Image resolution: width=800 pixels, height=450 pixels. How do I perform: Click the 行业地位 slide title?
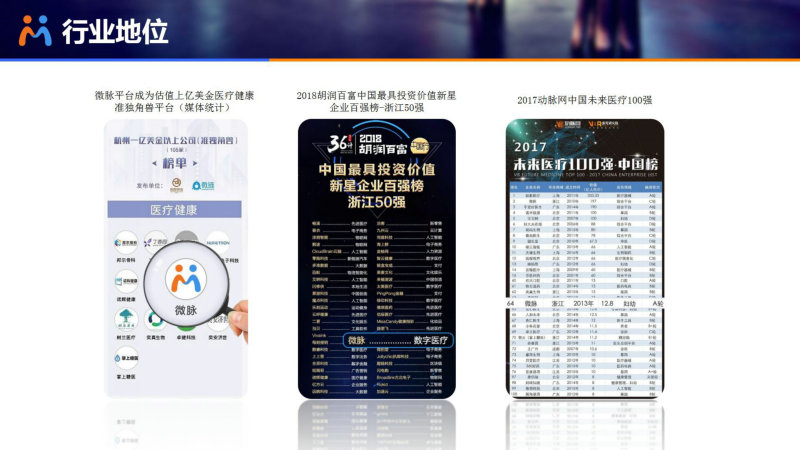click(115, 32)
